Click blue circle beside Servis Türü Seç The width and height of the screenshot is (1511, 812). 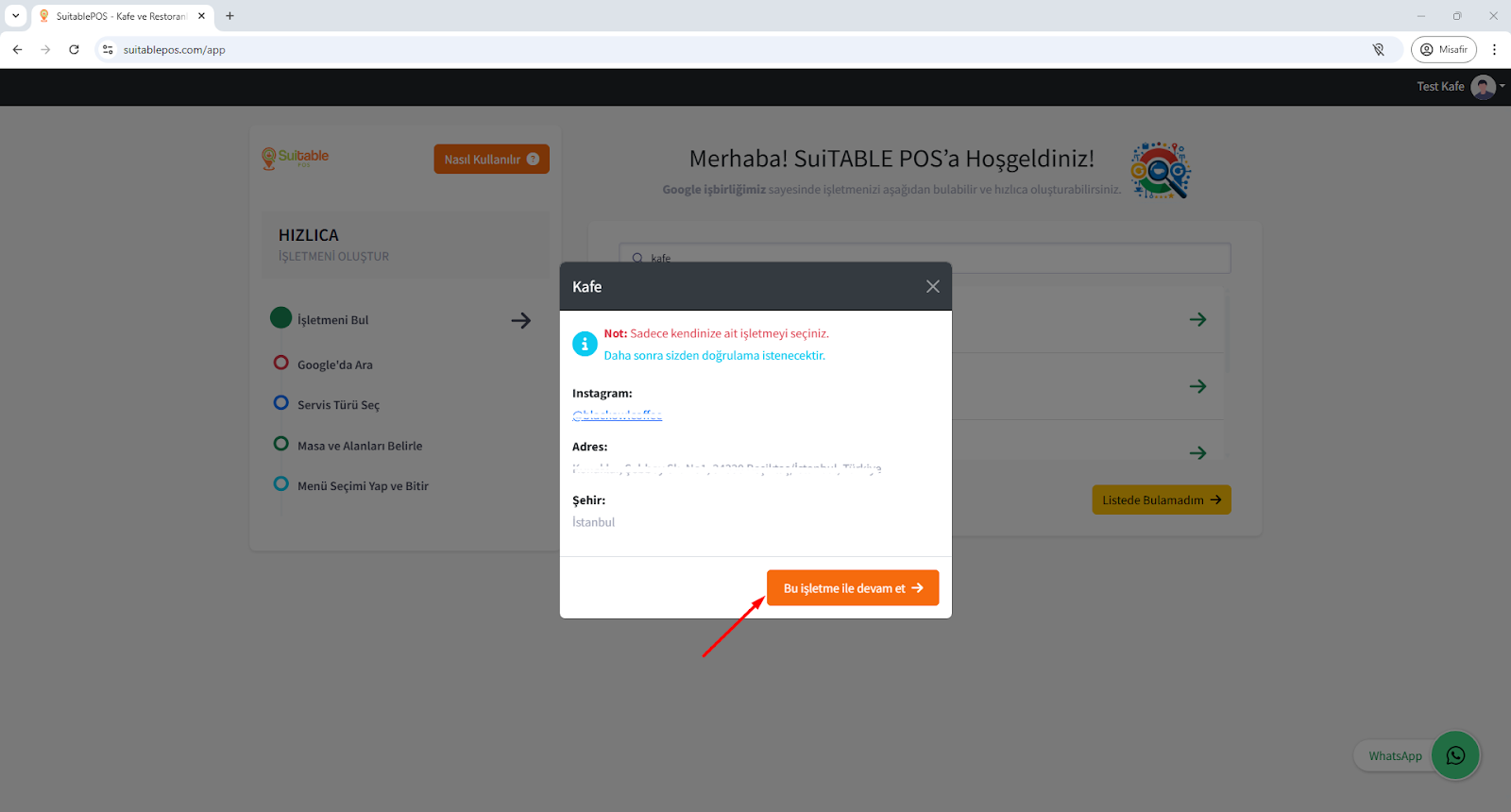click(x=280, y=403)
